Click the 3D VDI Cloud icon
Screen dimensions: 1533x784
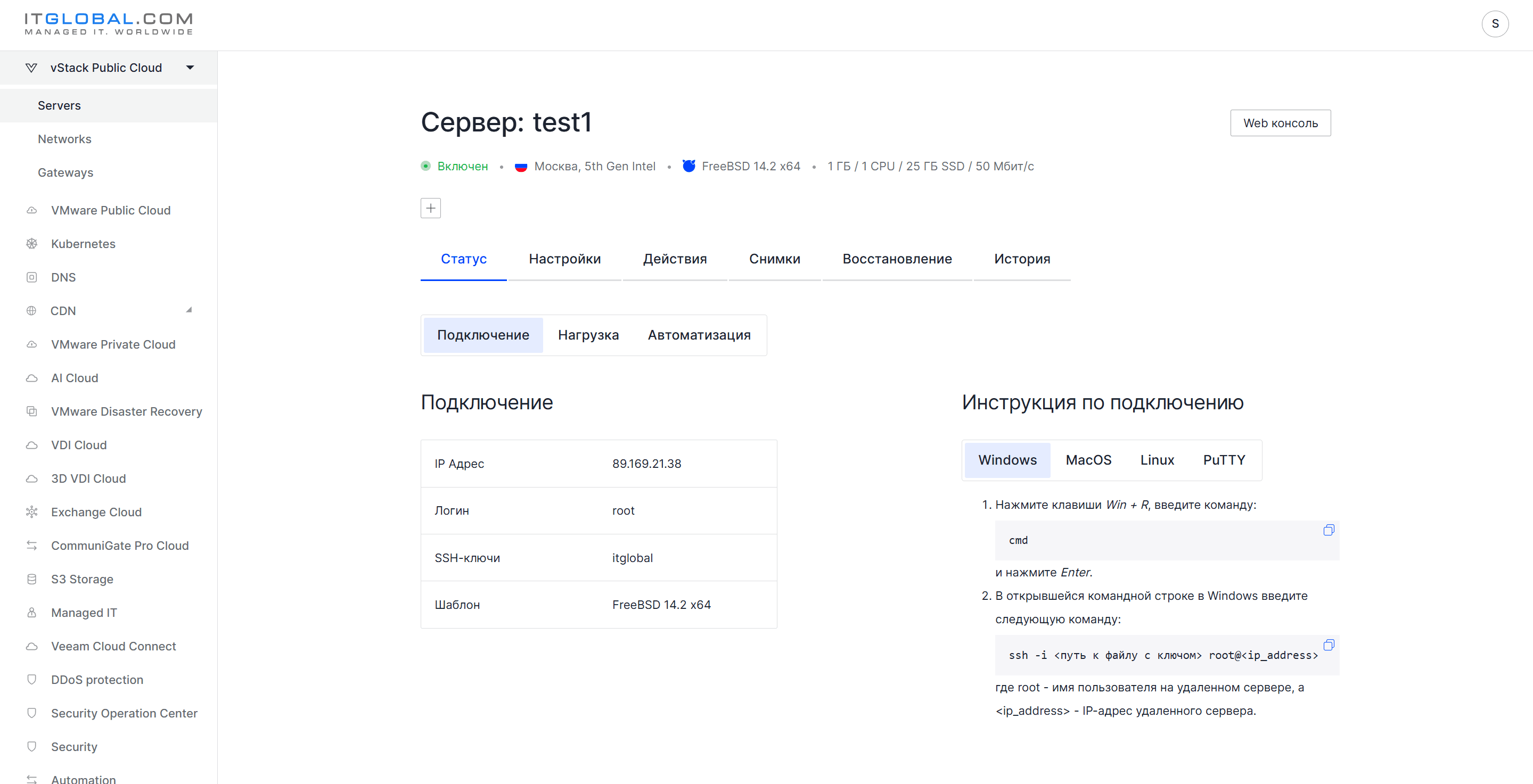(32, 479)
